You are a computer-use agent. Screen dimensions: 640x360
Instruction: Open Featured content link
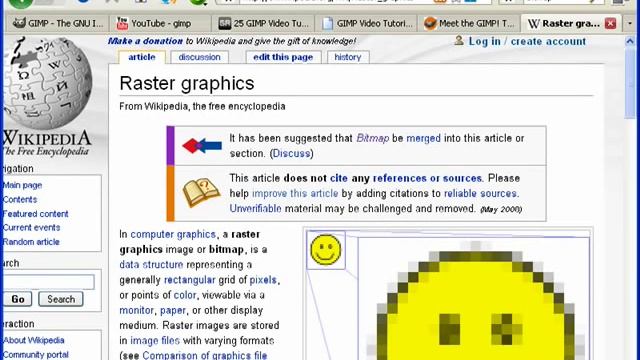36,214
